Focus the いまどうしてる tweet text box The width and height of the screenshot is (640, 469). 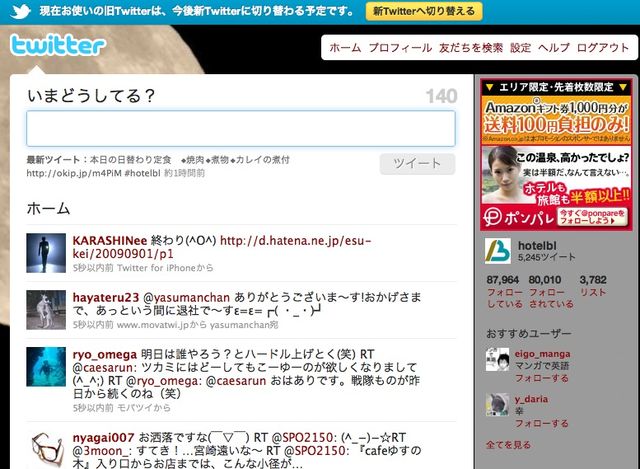[241, 128]
